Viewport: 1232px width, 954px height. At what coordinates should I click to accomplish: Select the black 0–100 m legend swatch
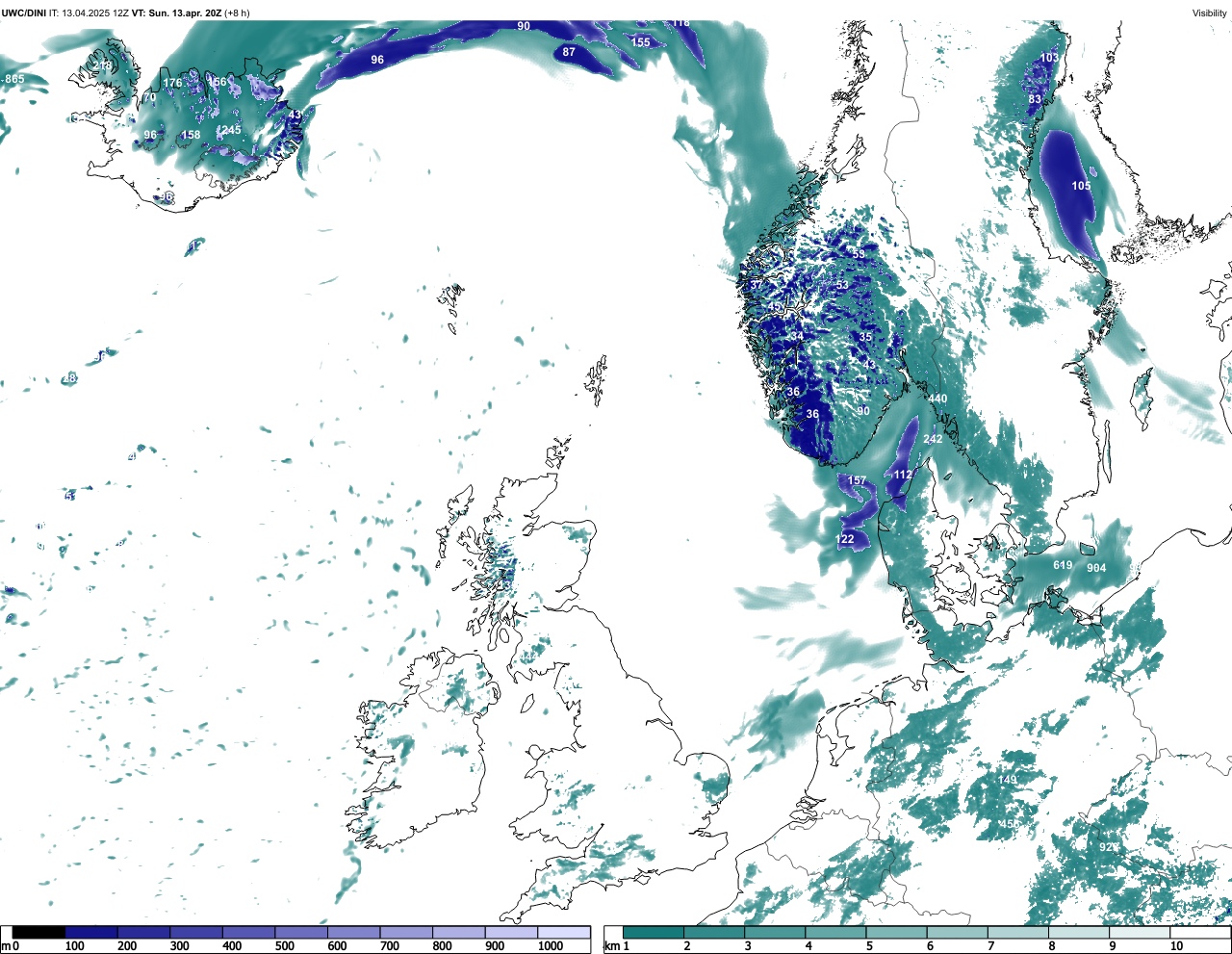pyautogui.click(x=38, y=932)
